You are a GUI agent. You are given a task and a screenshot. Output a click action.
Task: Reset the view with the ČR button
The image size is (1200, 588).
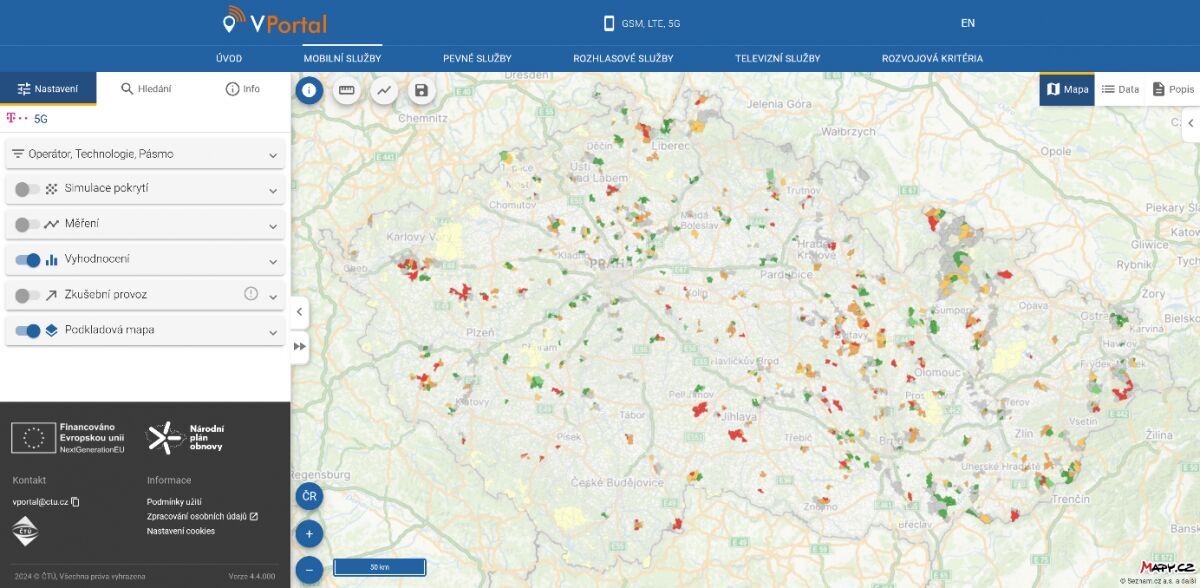pos(309,496)
